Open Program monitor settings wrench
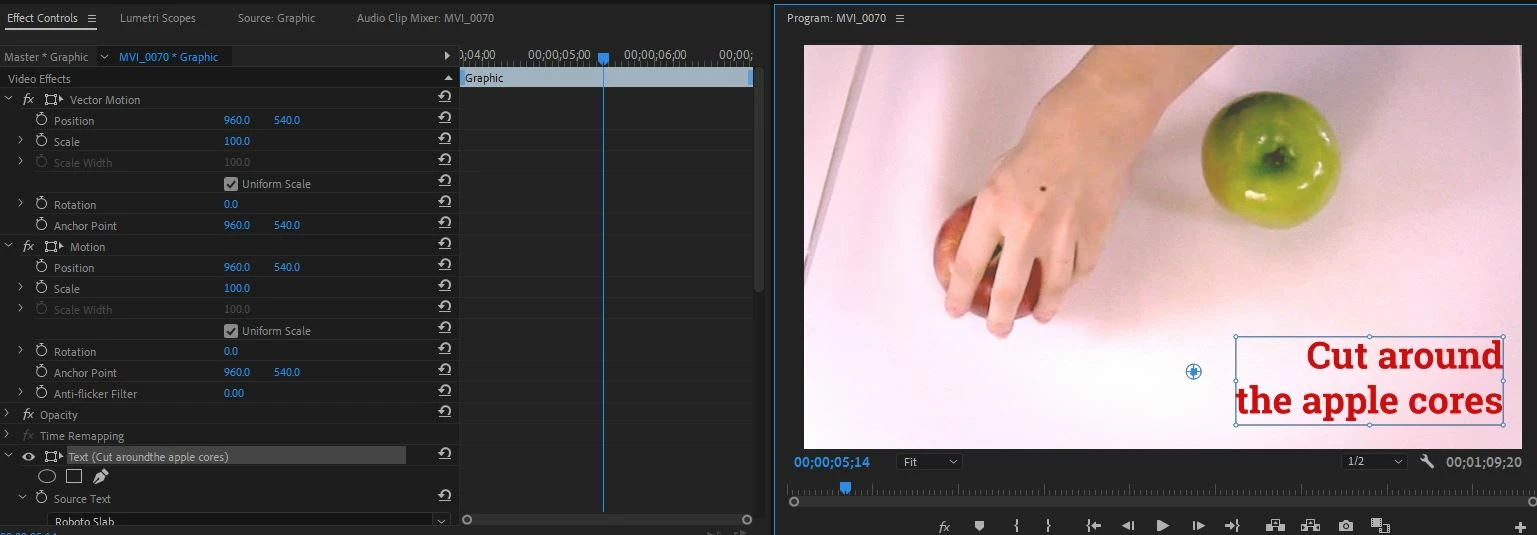This screenshot has height=535, width=1537. pos(1427,462)
